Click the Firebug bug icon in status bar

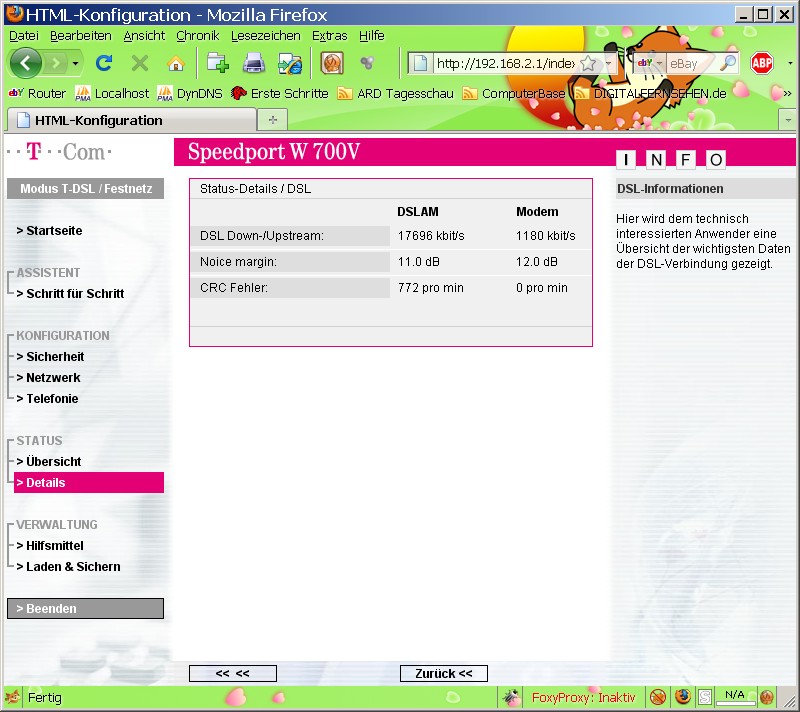(511, 697)
